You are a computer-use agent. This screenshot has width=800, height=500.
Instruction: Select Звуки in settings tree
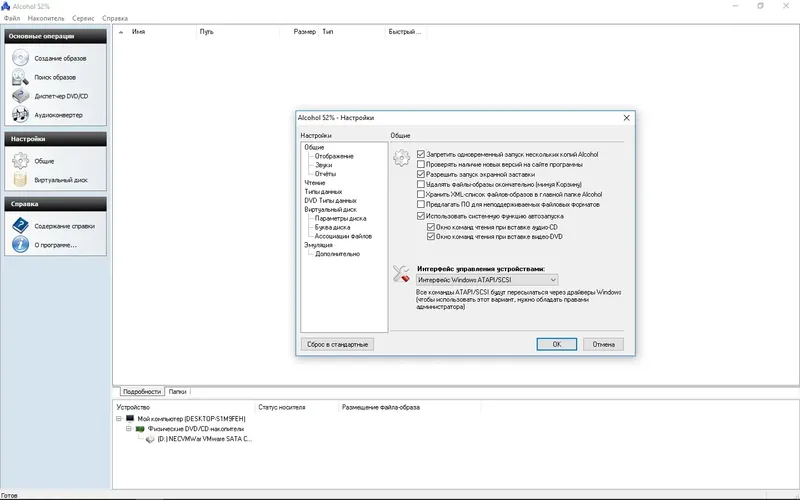click(323, 165)
